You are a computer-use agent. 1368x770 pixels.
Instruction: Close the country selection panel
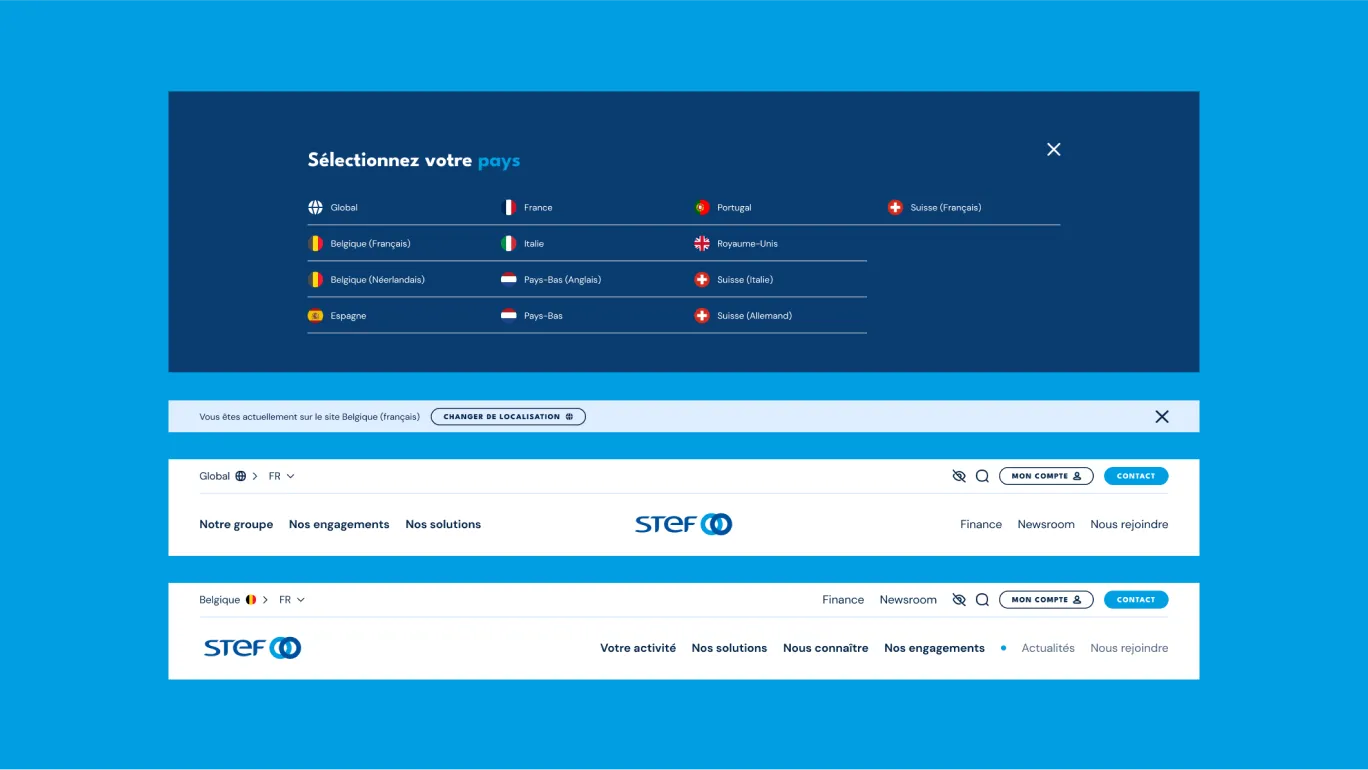coord(1054,149)
